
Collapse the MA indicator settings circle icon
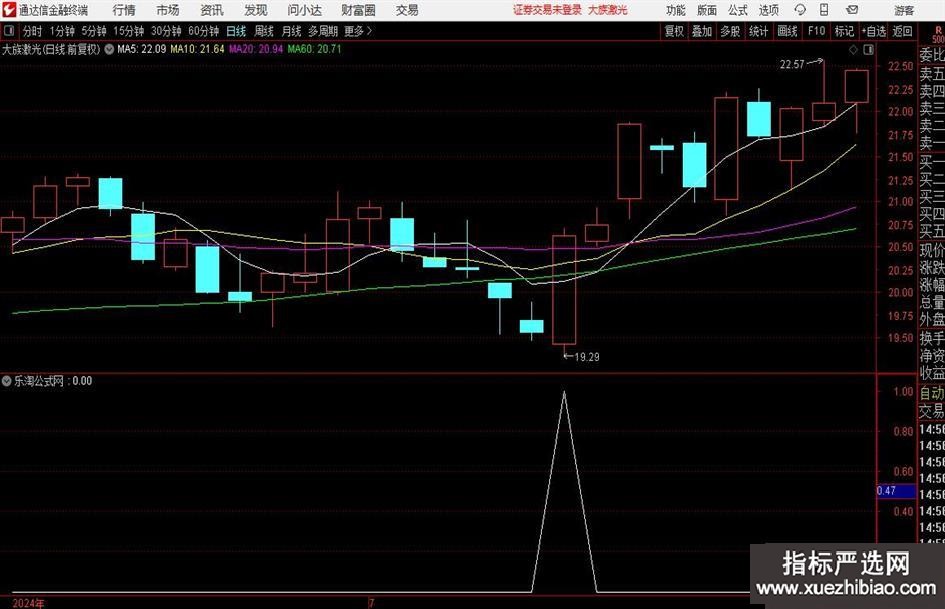[x=108, y=48]
